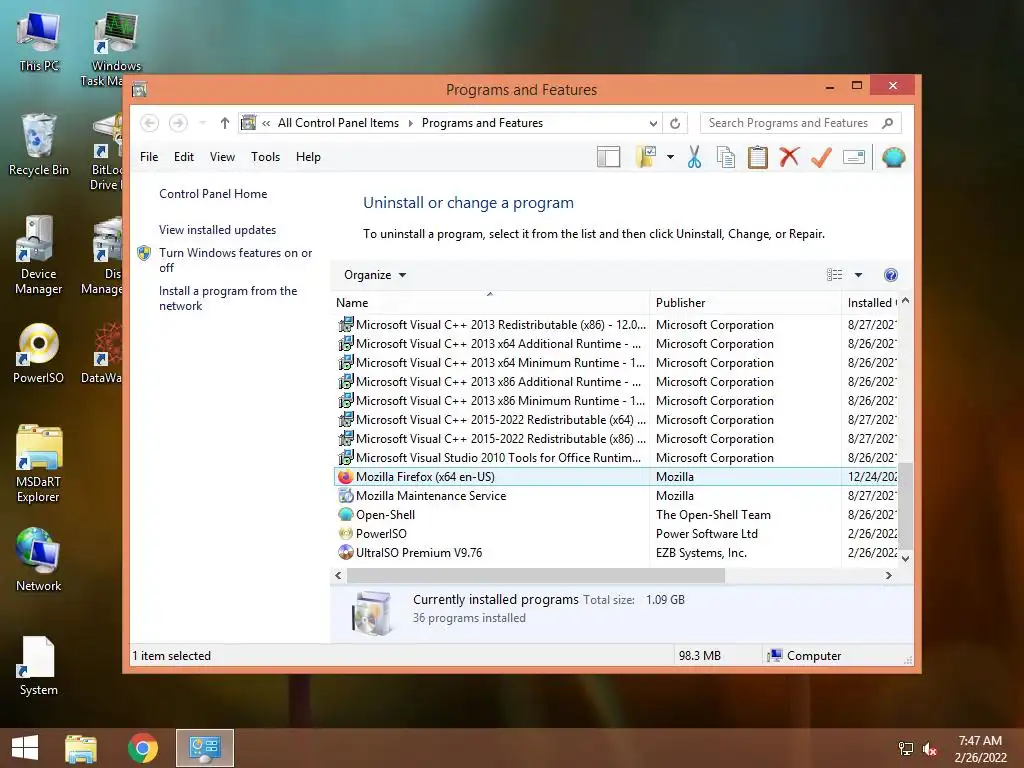Click the Open-Shell settings shell icon in toolbar
1024x768 pixels.
coord(893,157)
